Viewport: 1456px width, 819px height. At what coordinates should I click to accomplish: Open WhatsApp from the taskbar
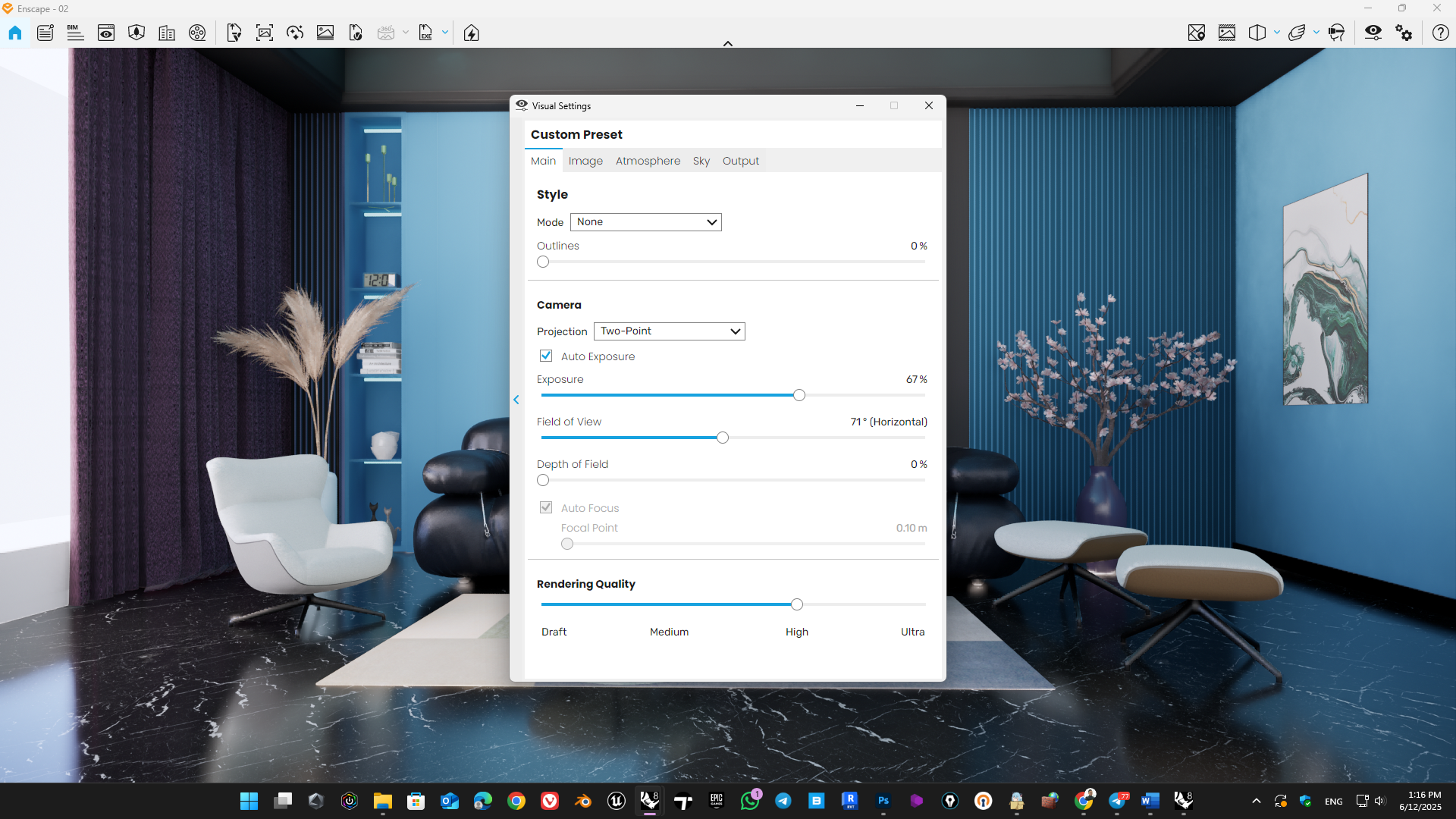pos(750,801)
